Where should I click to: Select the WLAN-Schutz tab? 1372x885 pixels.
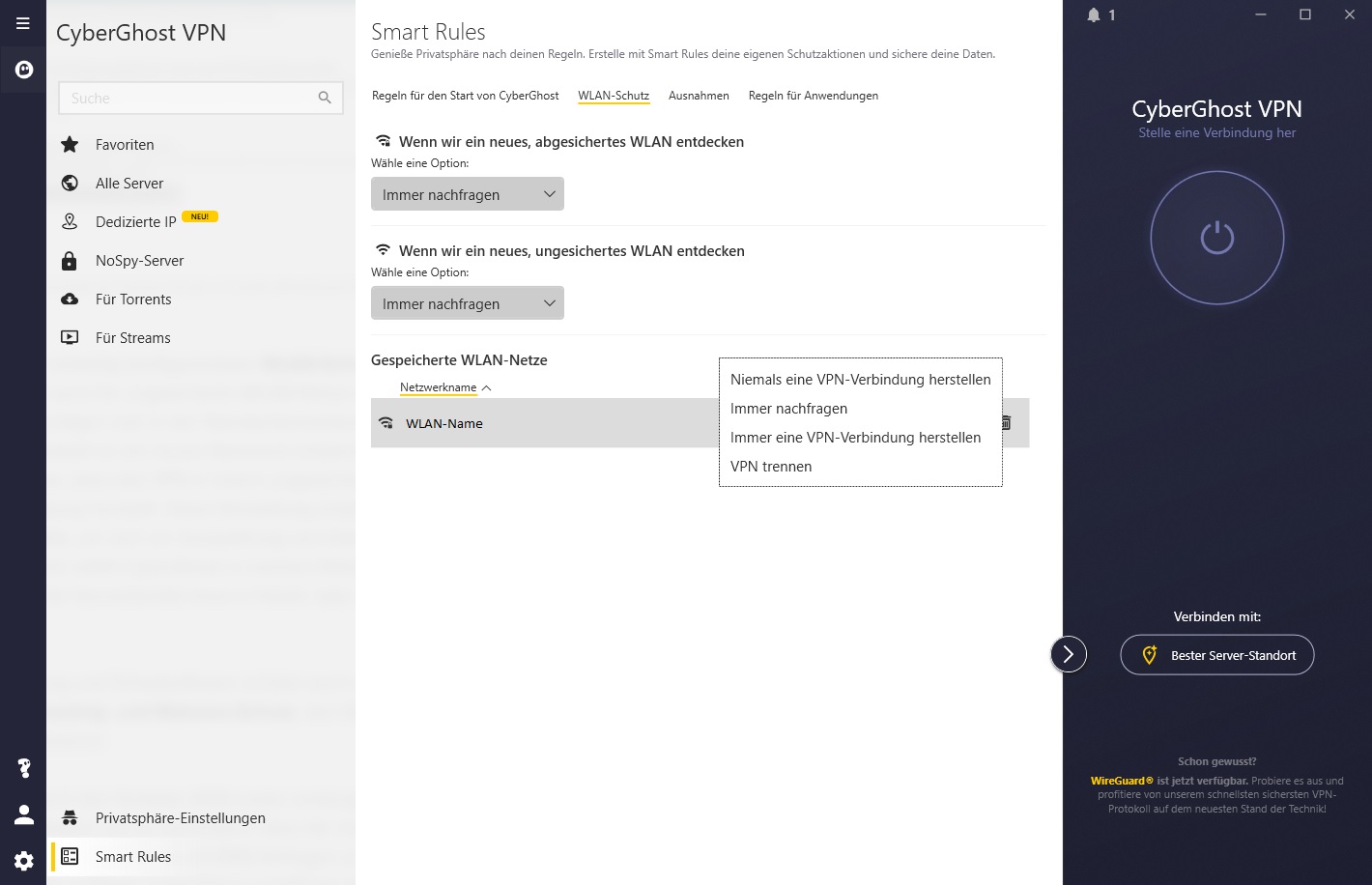pos(614,96)
